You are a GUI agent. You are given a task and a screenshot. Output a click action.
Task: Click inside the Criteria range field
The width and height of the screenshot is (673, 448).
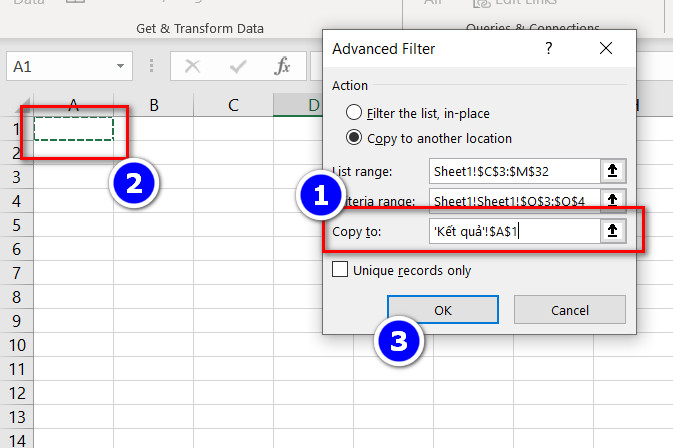point(513,201)
